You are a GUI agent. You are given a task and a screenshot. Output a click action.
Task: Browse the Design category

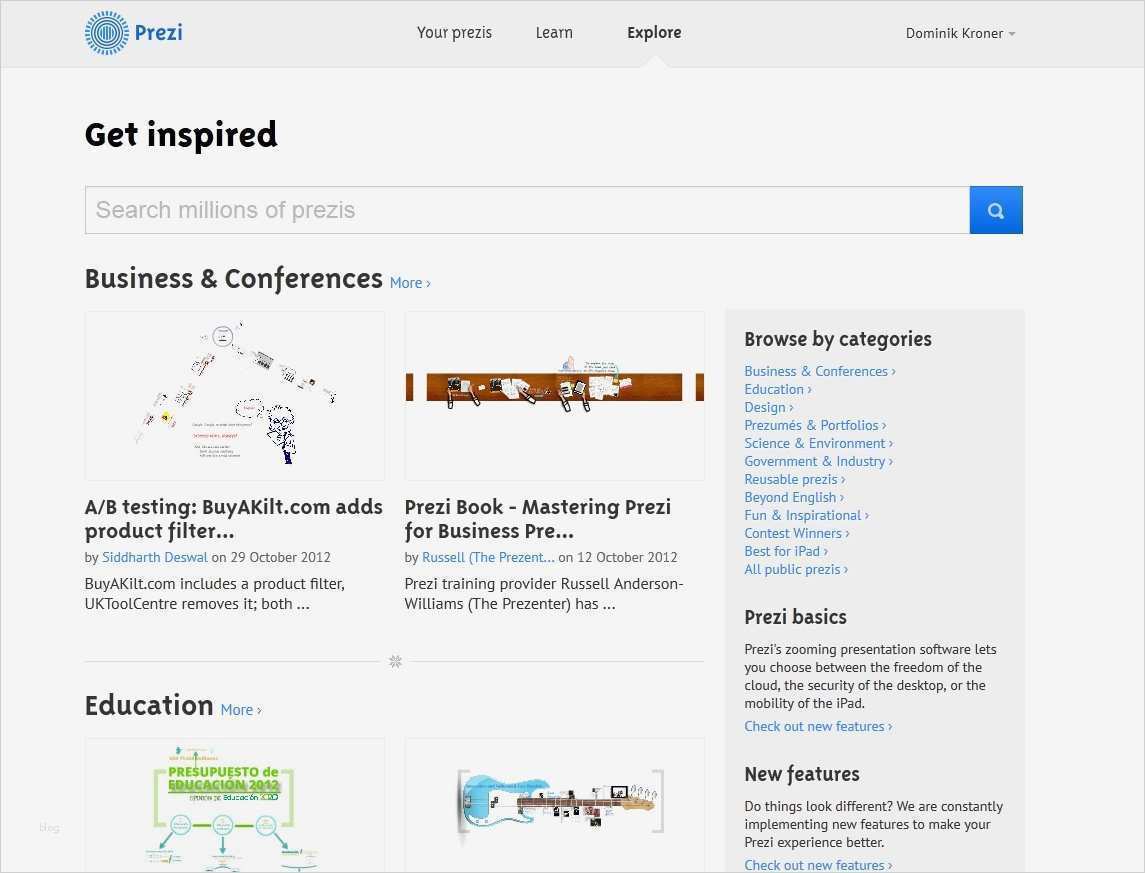(767, 407)
